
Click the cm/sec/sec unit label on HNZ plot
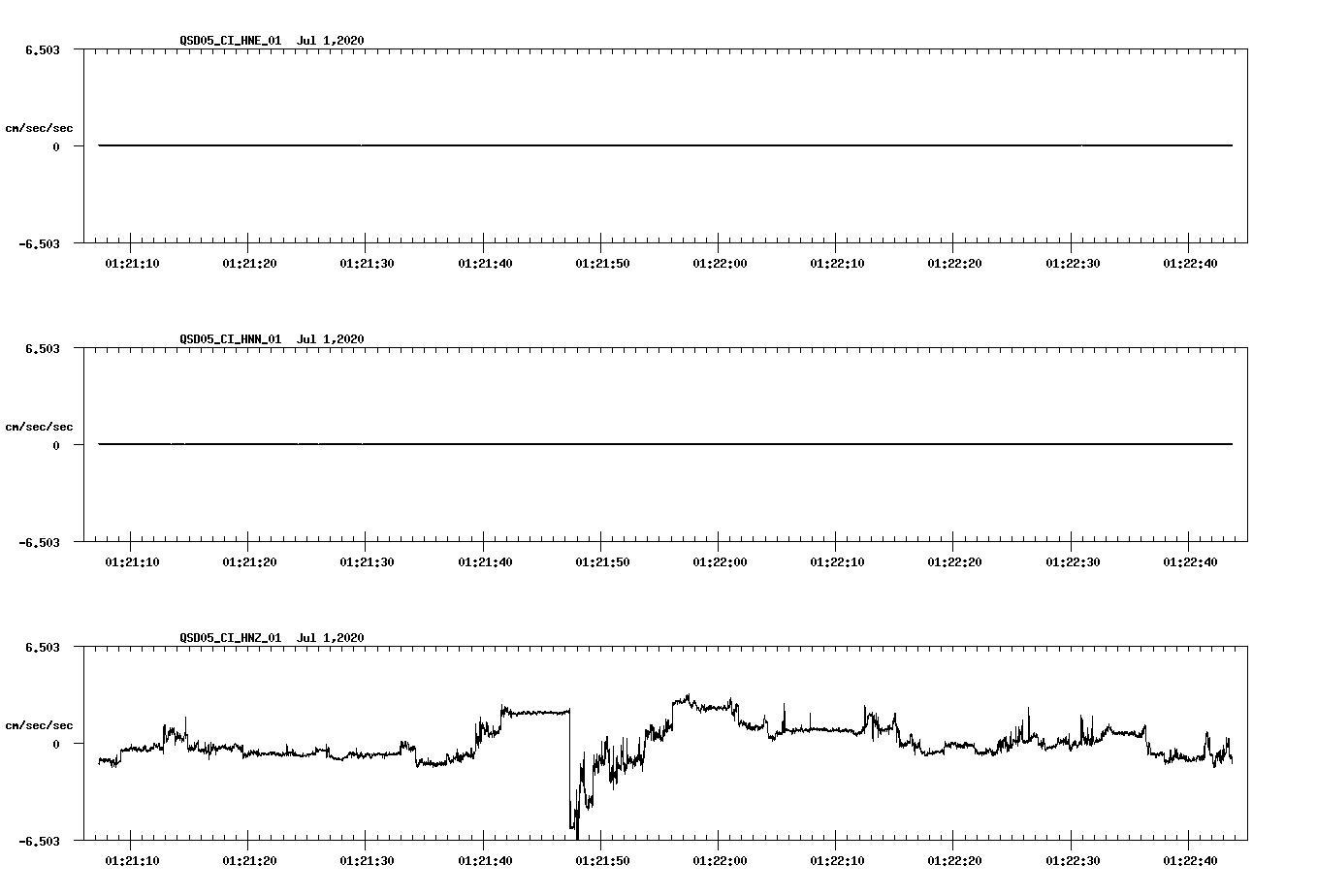[39, 725]
